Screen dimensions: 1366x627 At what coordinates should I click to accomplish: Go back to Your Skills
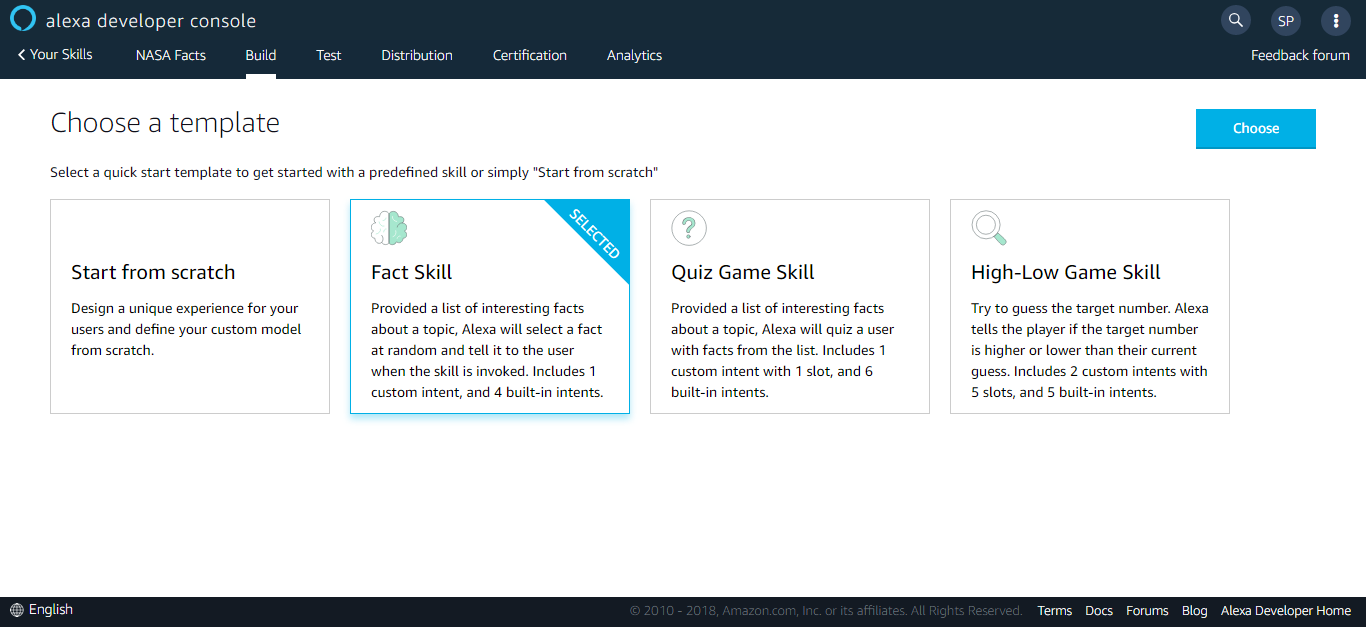point(55,55)
